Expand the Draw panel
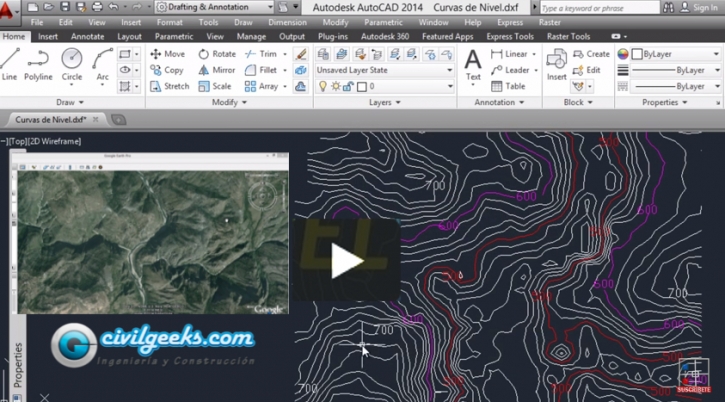725x402 pixels. tap(70, 102)
